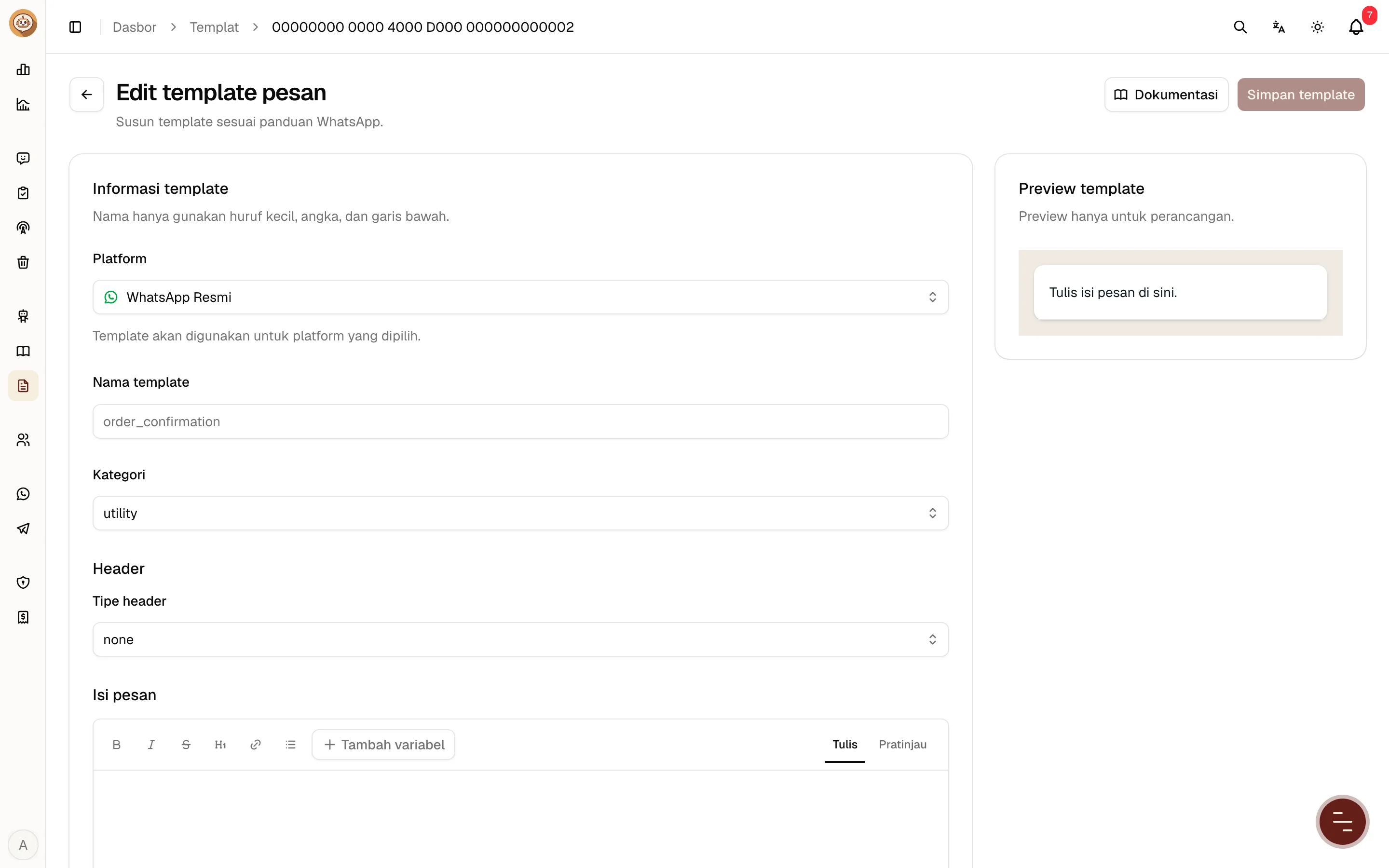The width and height of the screenshot is (1389, 868).
Task: Open the Platform dropdown WhatsApp Resmi
Action: tap(520, 298)
